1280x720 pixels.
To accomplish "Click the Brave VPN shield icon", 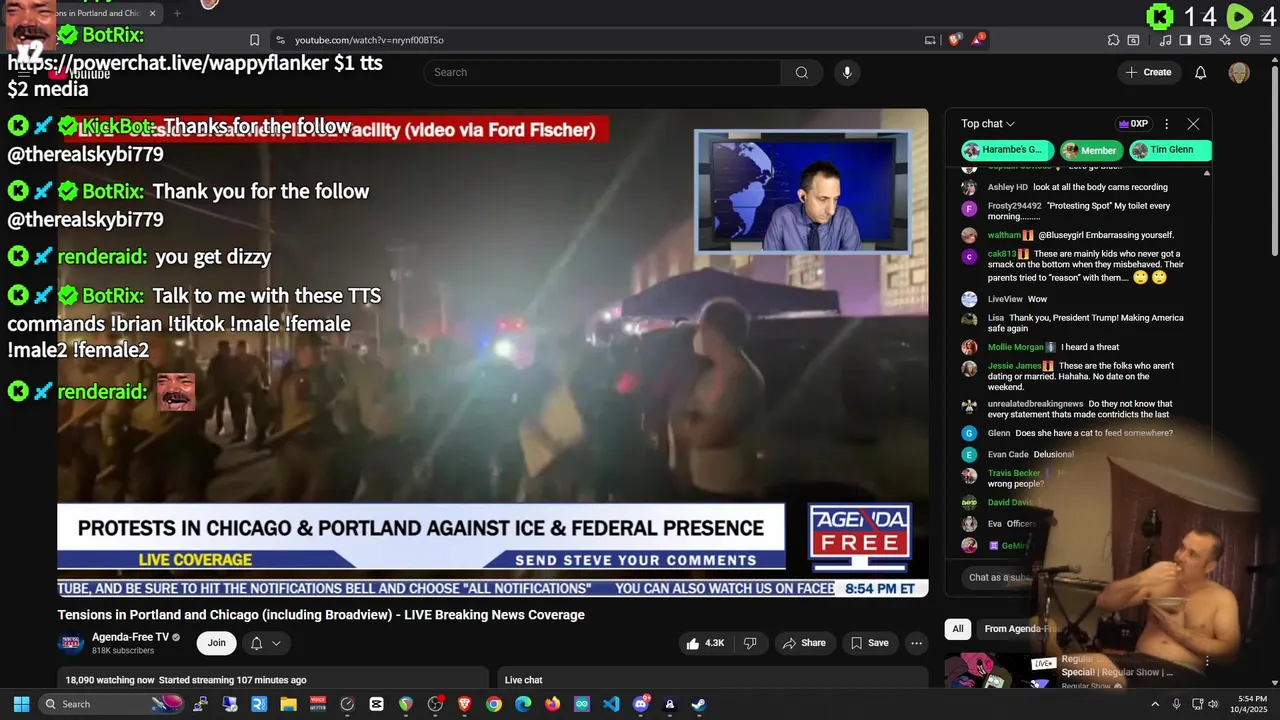I will point(1245,40).
